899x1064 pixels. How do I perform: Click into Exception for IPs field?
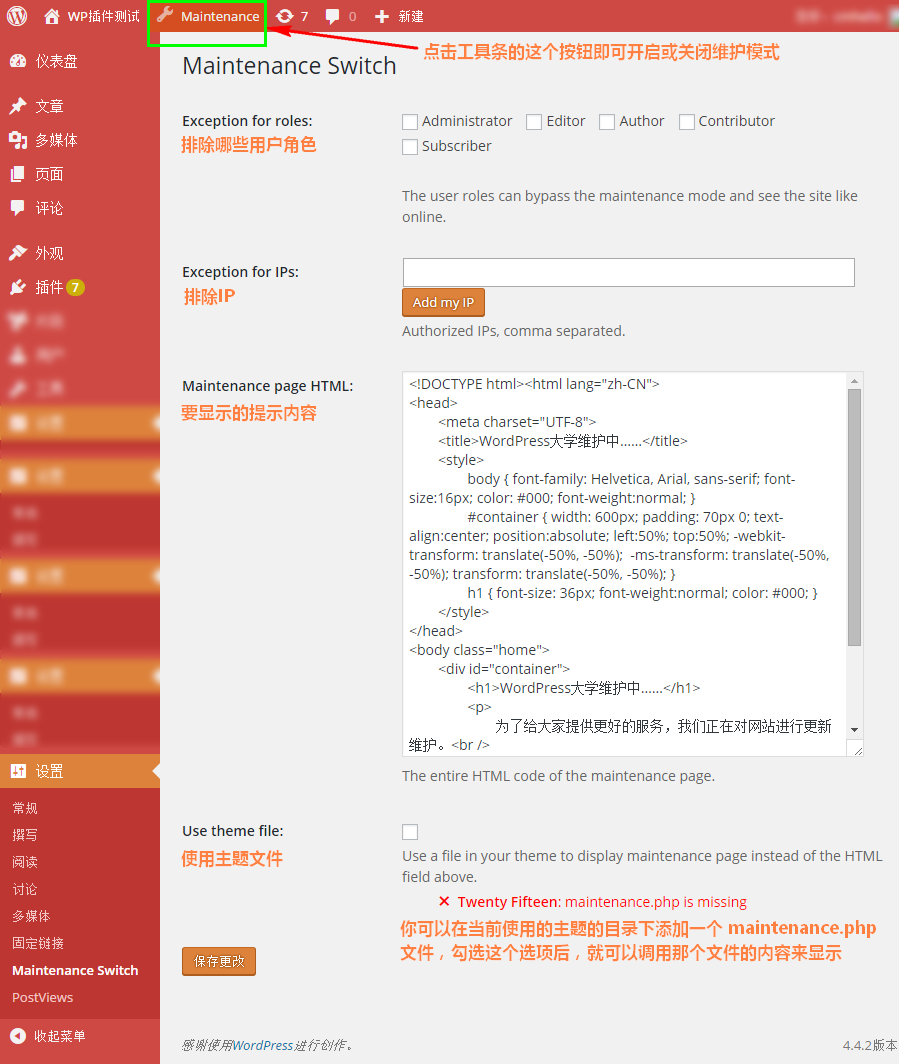[628, 272]
